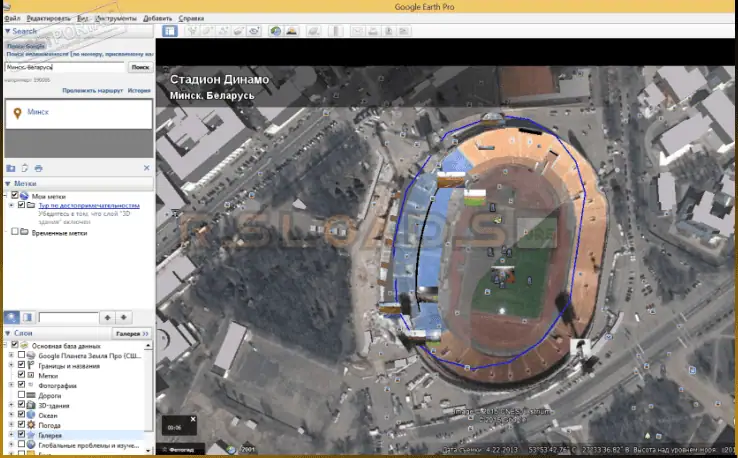Move item down with the down arrow

(x=123, y=317)
